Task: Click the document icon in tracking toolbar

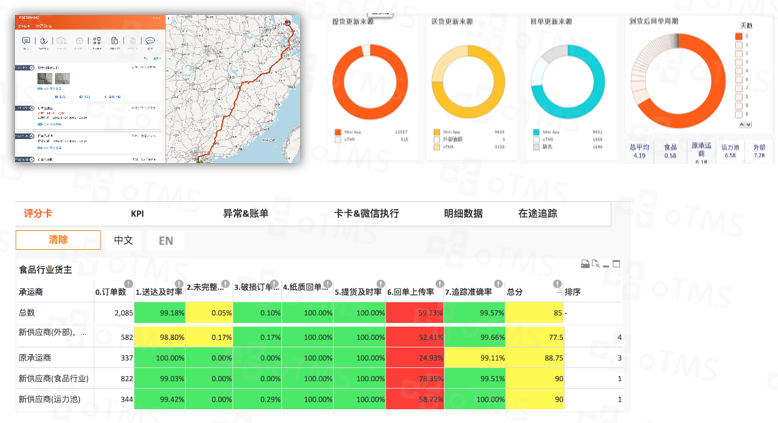Action: pos(114,42)
